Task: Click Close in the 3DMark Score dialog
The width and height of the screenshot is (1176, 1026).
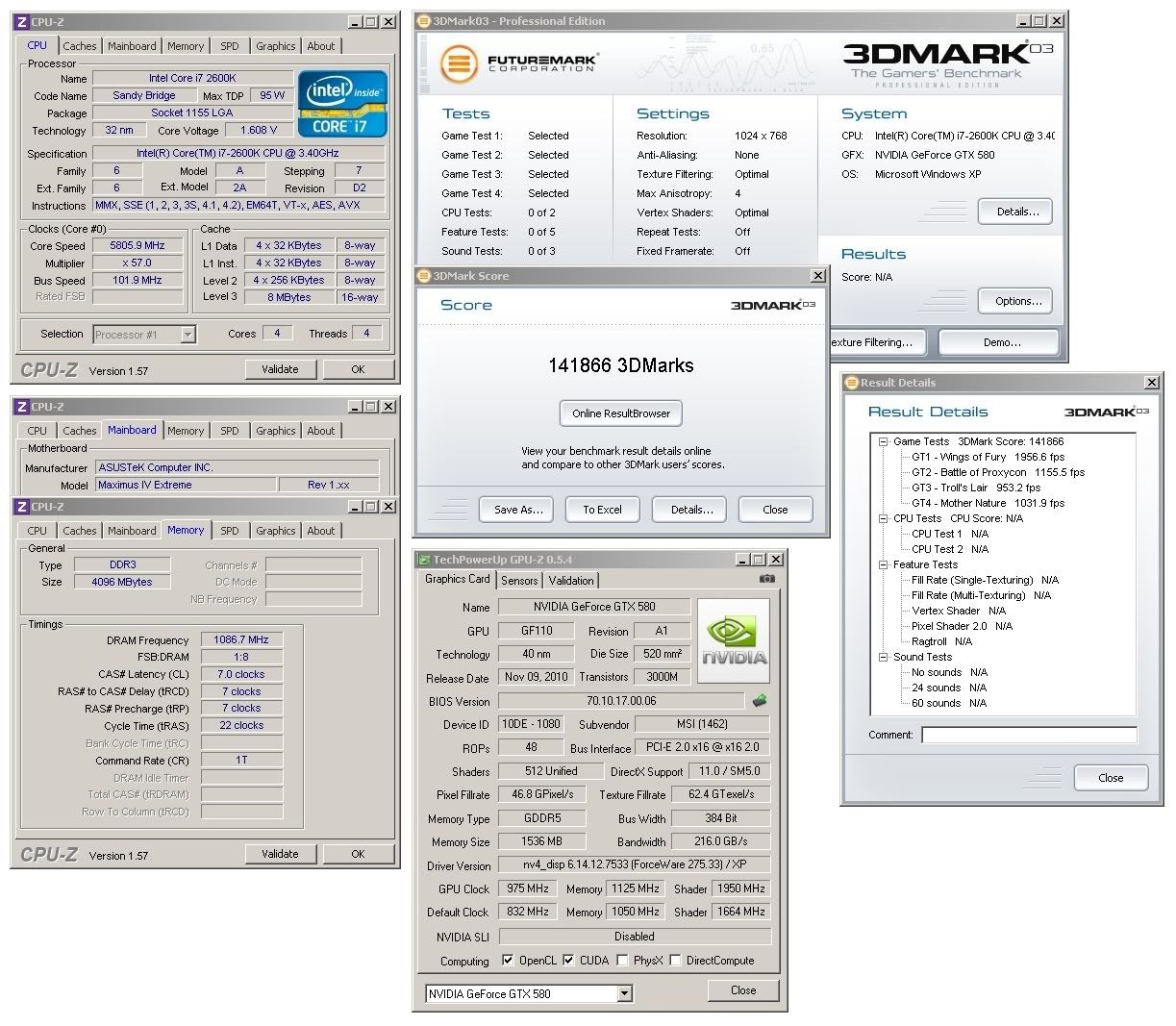Action: [775, 510]
